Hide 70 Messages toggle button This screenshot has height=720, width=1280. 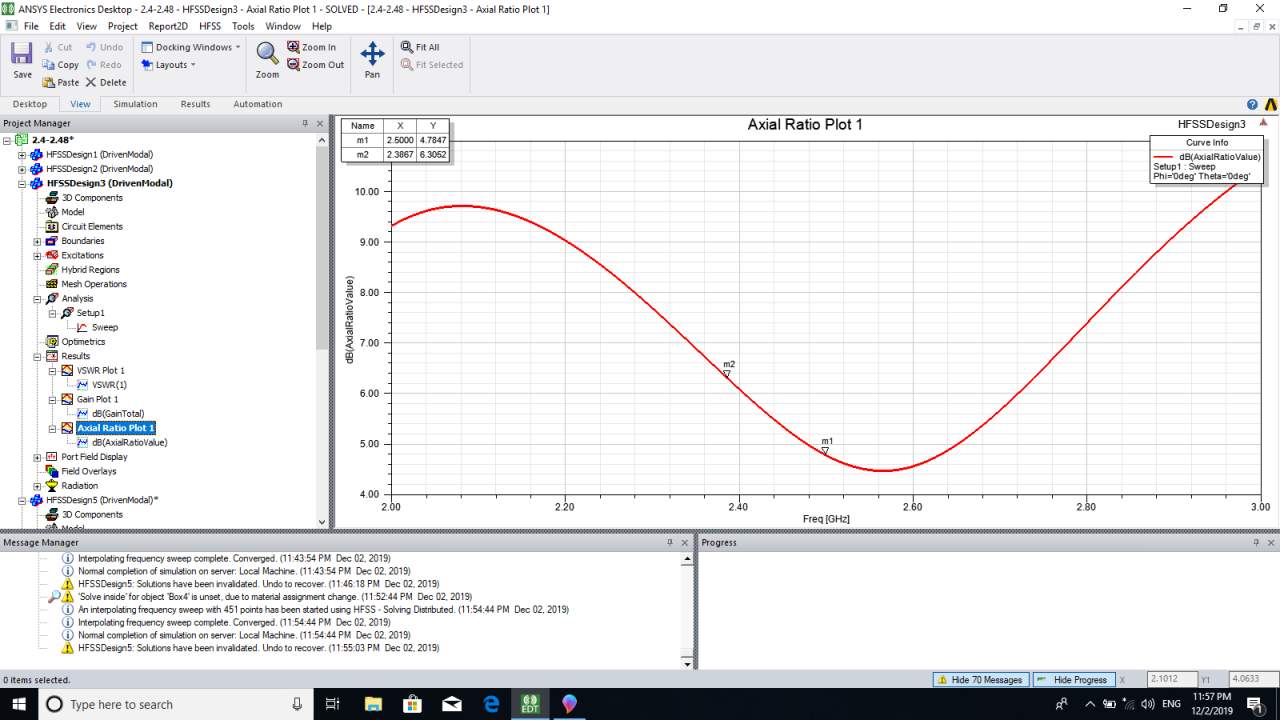[x=978, y=680]
